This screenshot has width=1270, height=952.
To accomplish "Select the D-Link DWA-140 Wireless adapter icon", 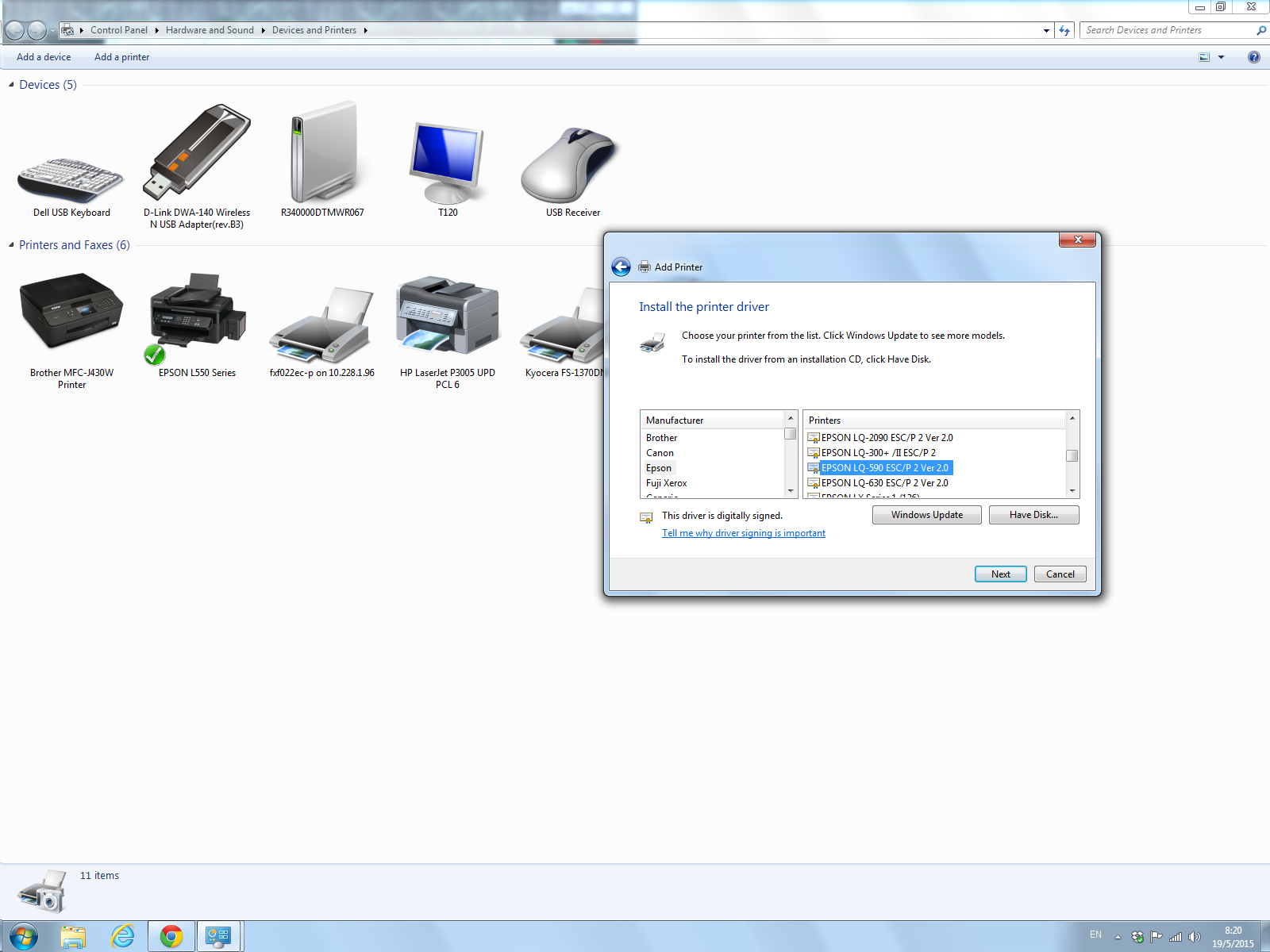I will click(x=197, y=151).
